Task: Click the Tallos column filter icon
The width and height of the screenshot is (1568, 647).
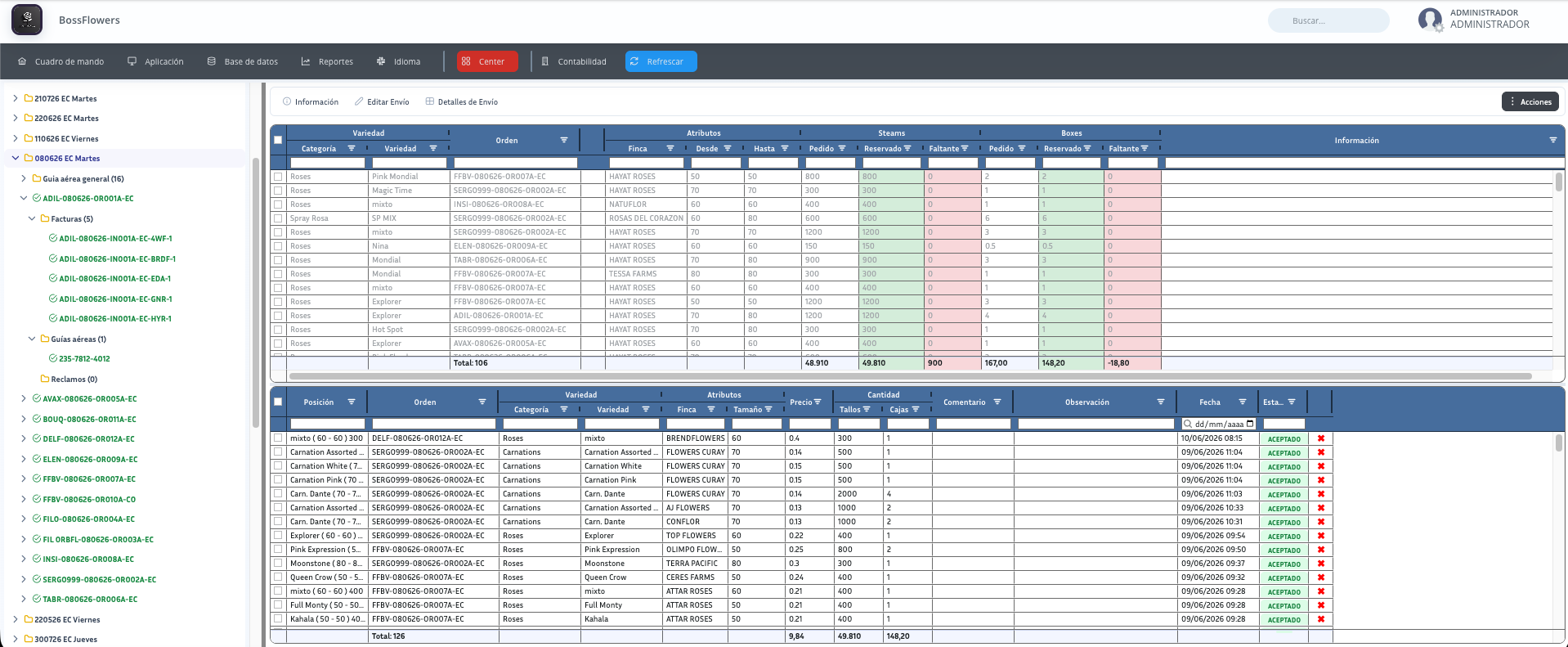Action: (867, 409)
